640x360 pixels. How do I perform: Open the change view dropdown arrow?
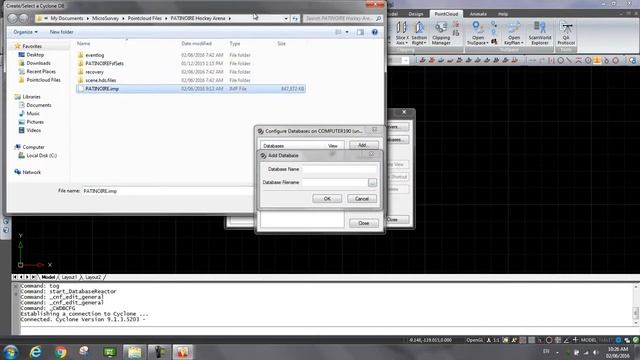tap(347, 32)
